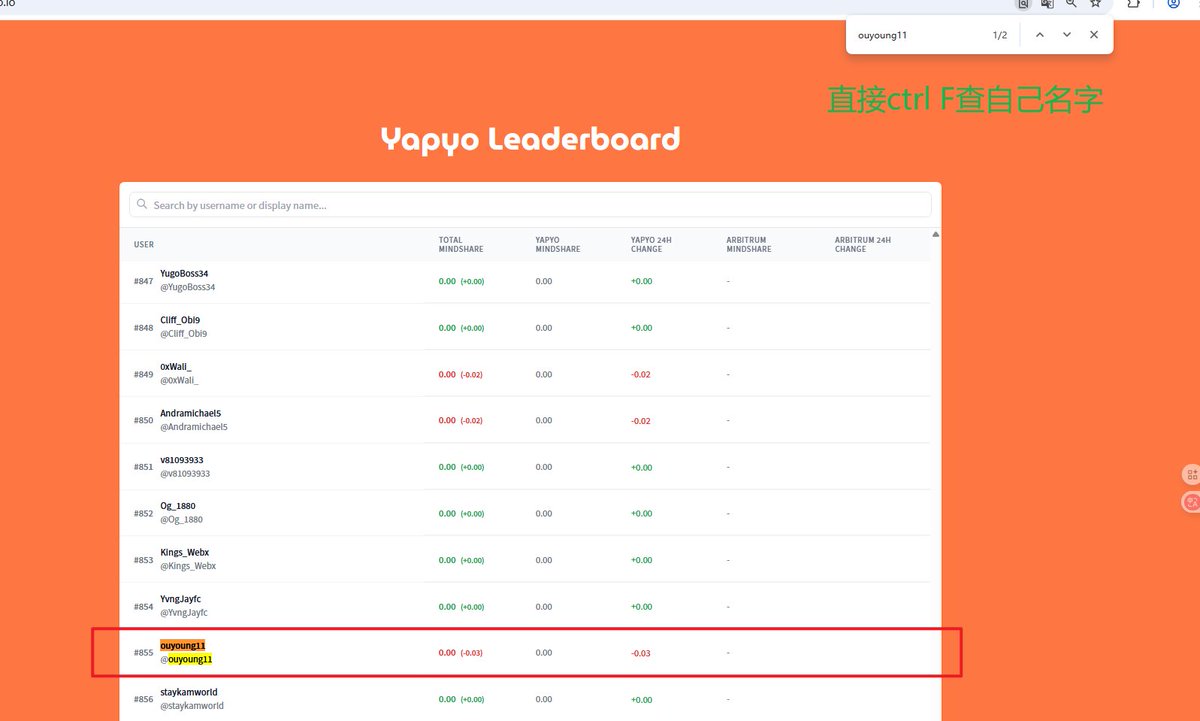Viewport: 1200px width, 721px height.
Task: Click rank #851
Action: pyautogui.click(x=143, y=467)
